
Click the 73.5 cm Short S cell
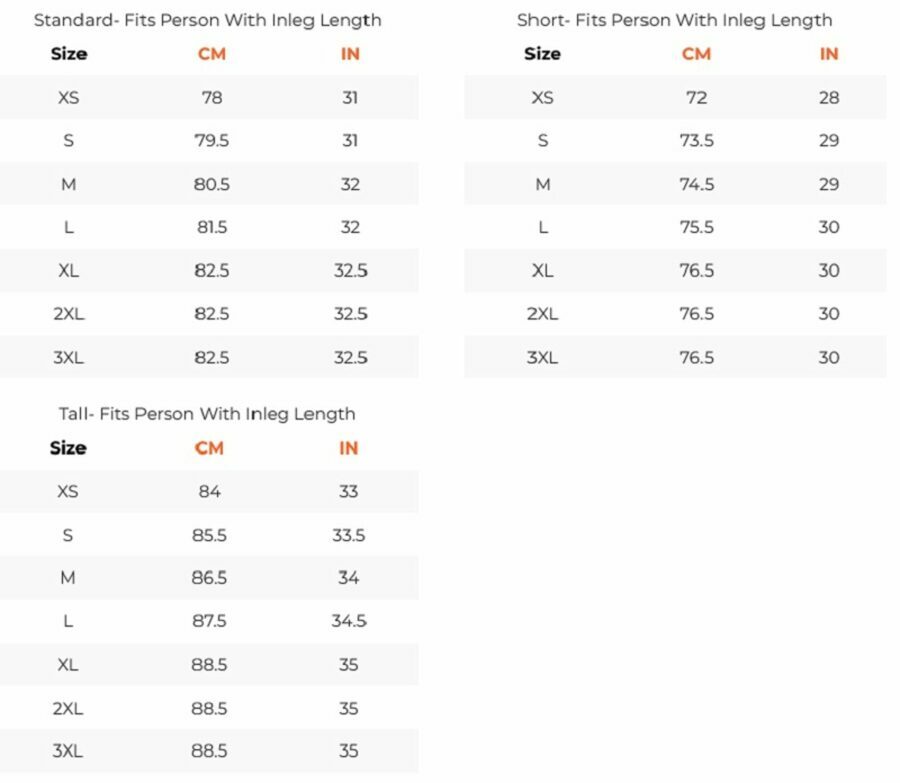[x=696, y=141]
